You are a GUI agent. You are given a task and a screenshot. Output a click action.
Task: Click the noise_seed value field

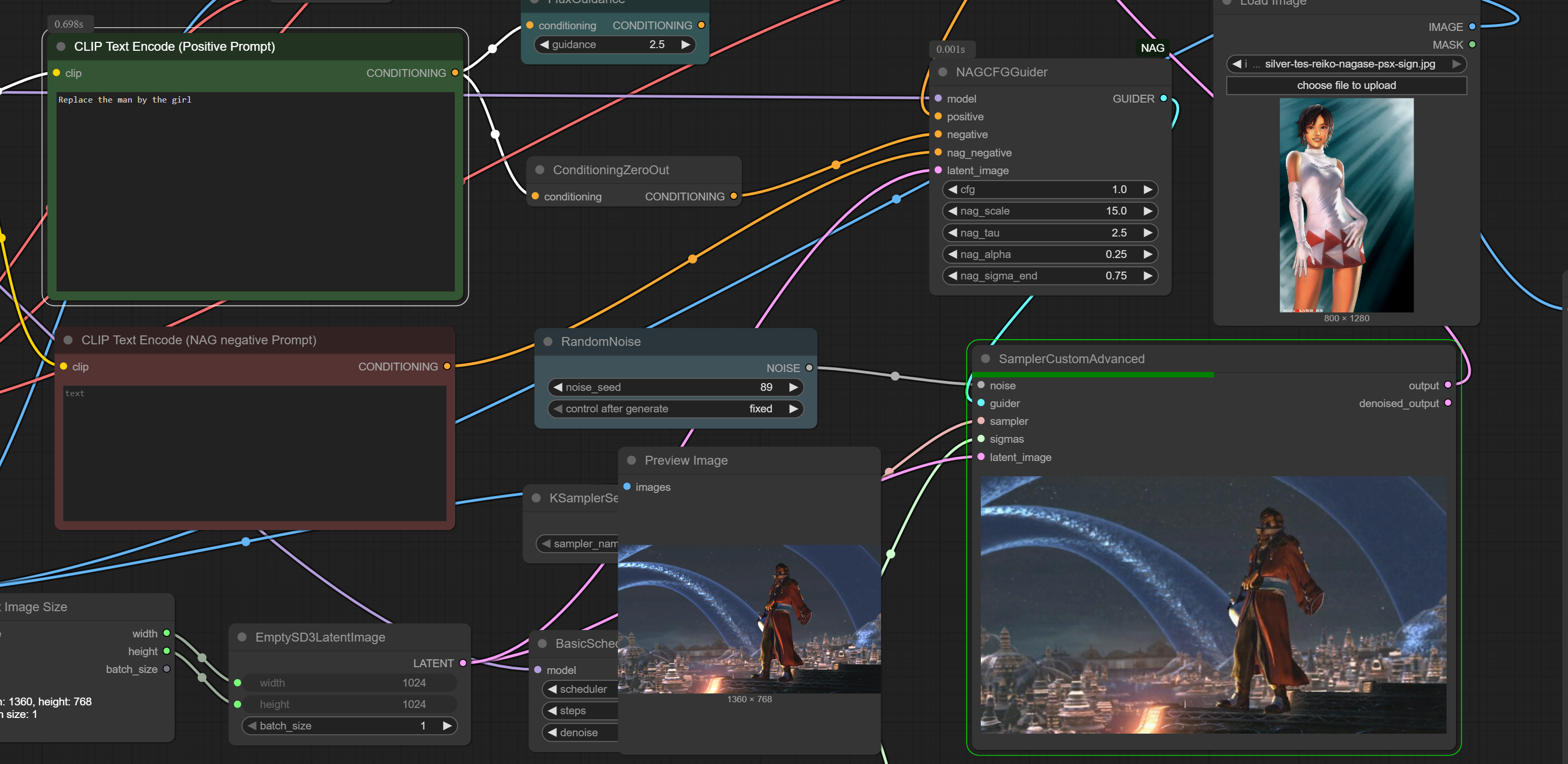tap(675, 387)
